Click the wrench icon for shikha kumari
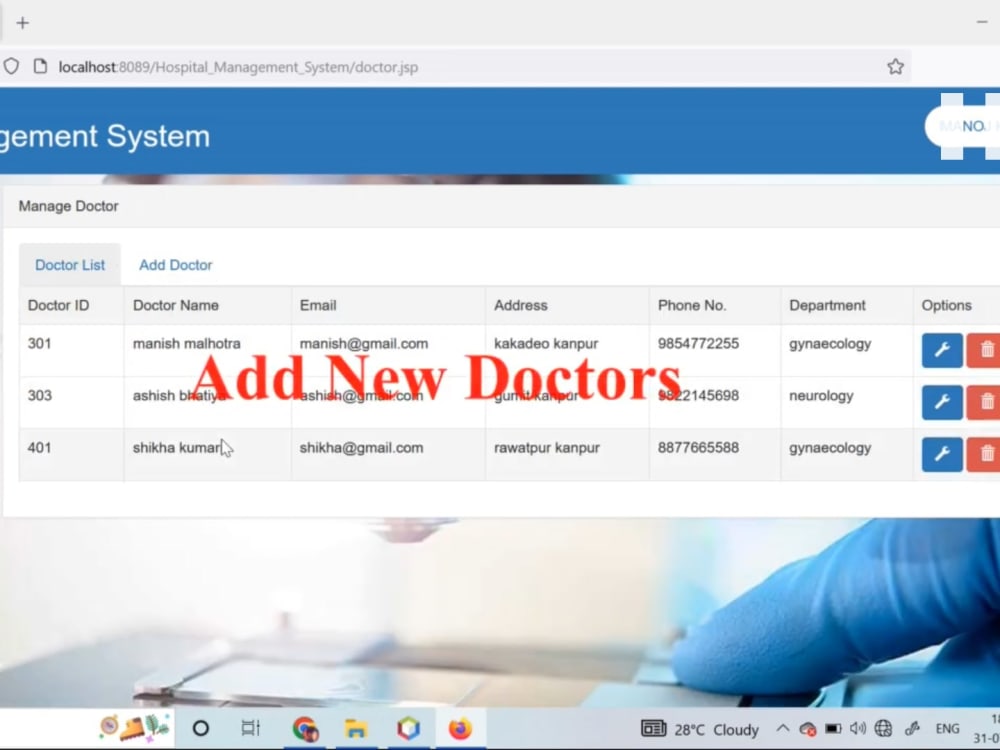The width and height of the screenshot is (1000, 750). (x=941, y=454)
